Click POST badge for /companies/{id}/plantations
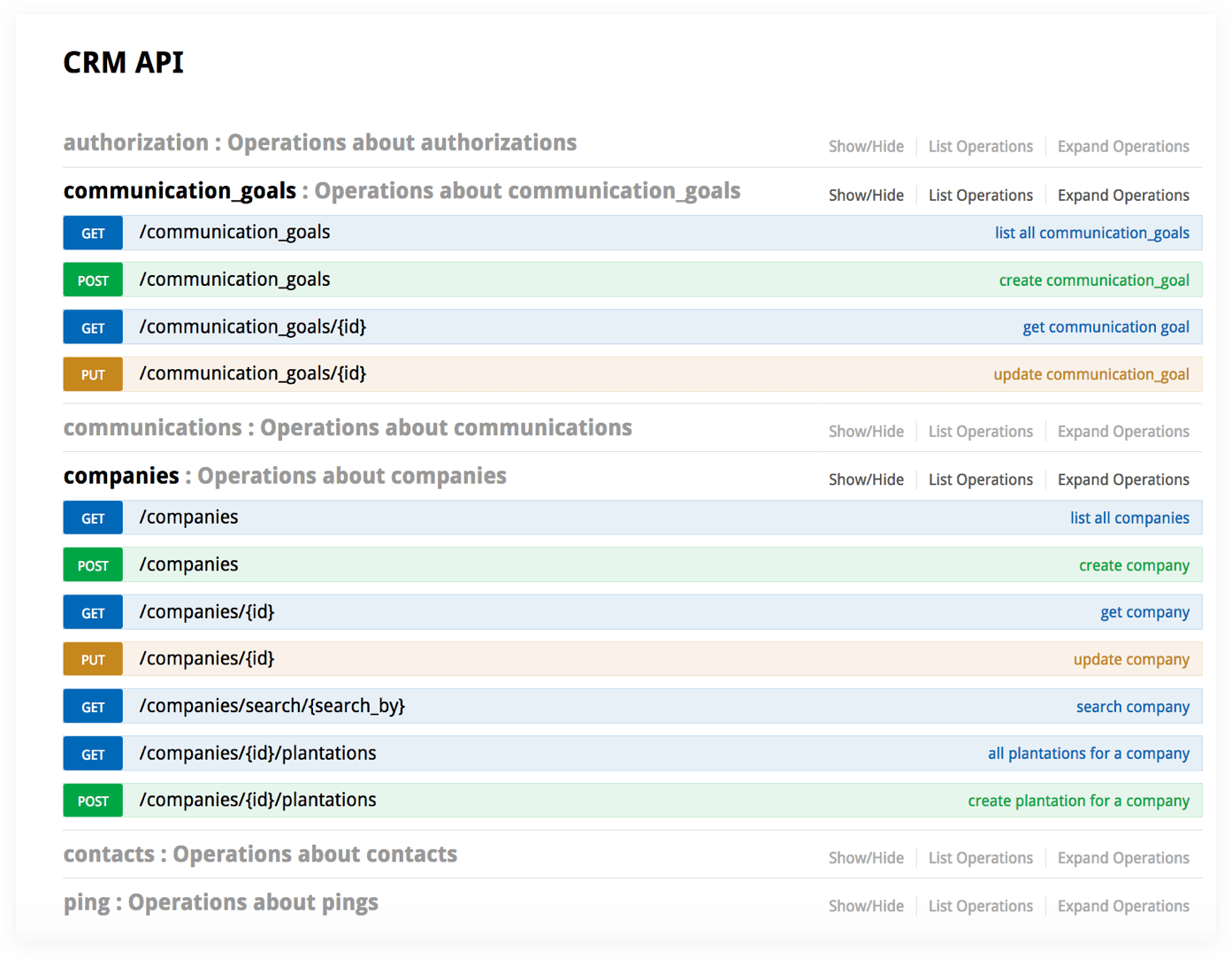The width and height of the screenshot is (1232, 959). pos(93,802)
